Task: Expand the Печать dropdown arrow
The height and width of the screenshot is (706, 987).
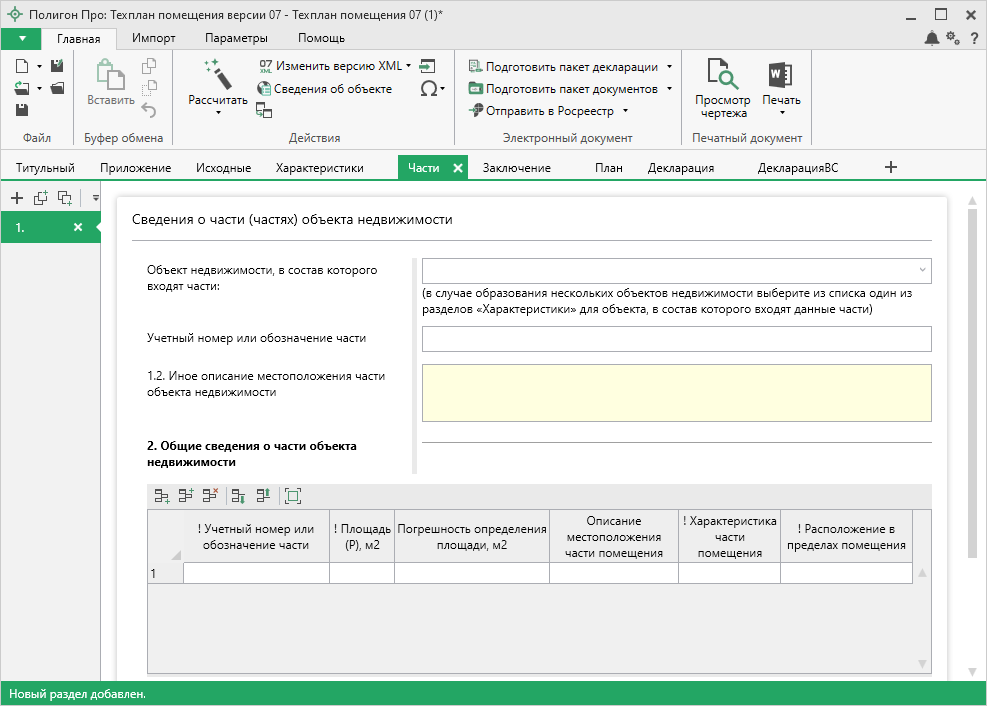Action: coord(781,113)
